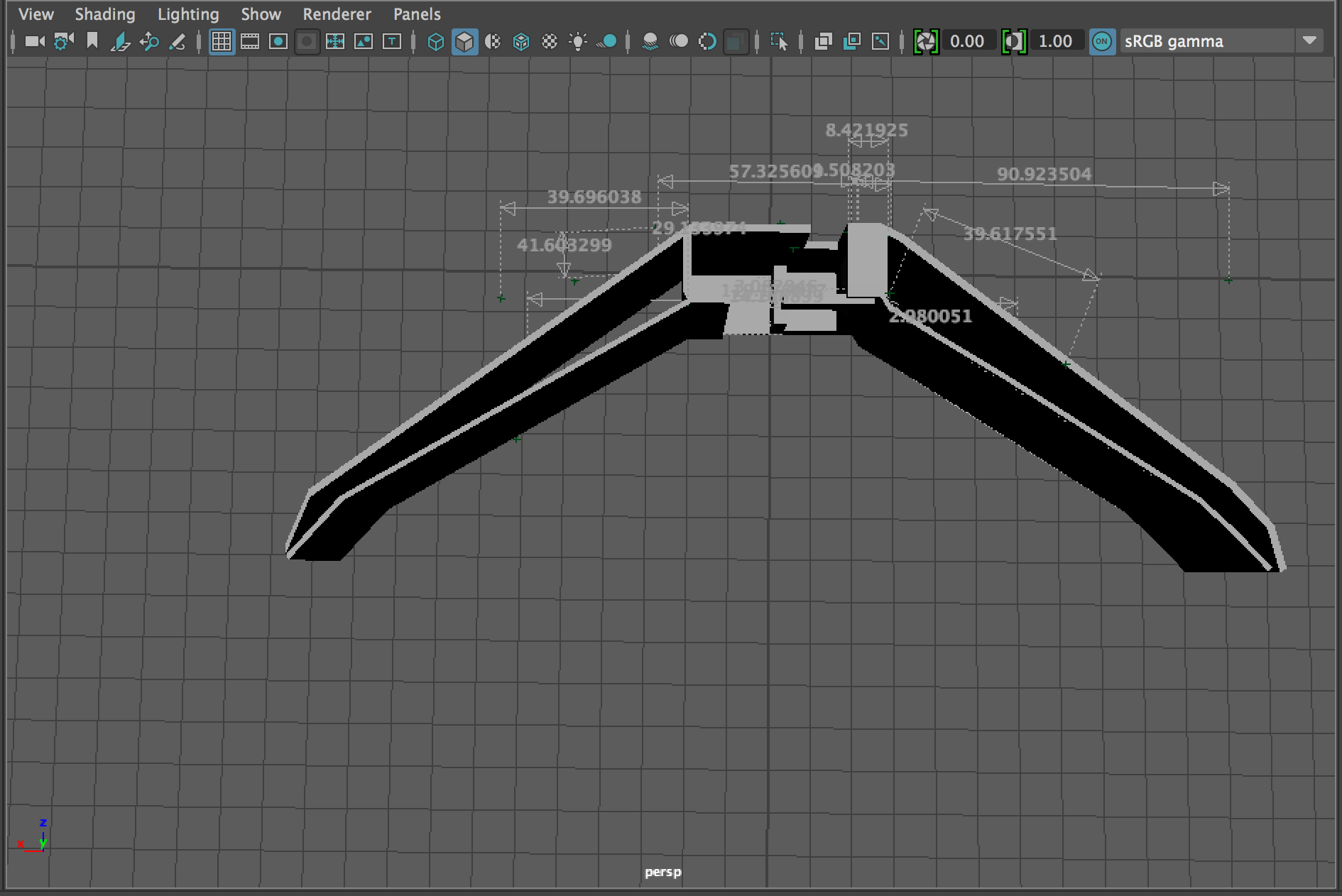Toggle the Depth of Field button
The height and width of the screenshot is (896, 1342).
pos(736,42)
